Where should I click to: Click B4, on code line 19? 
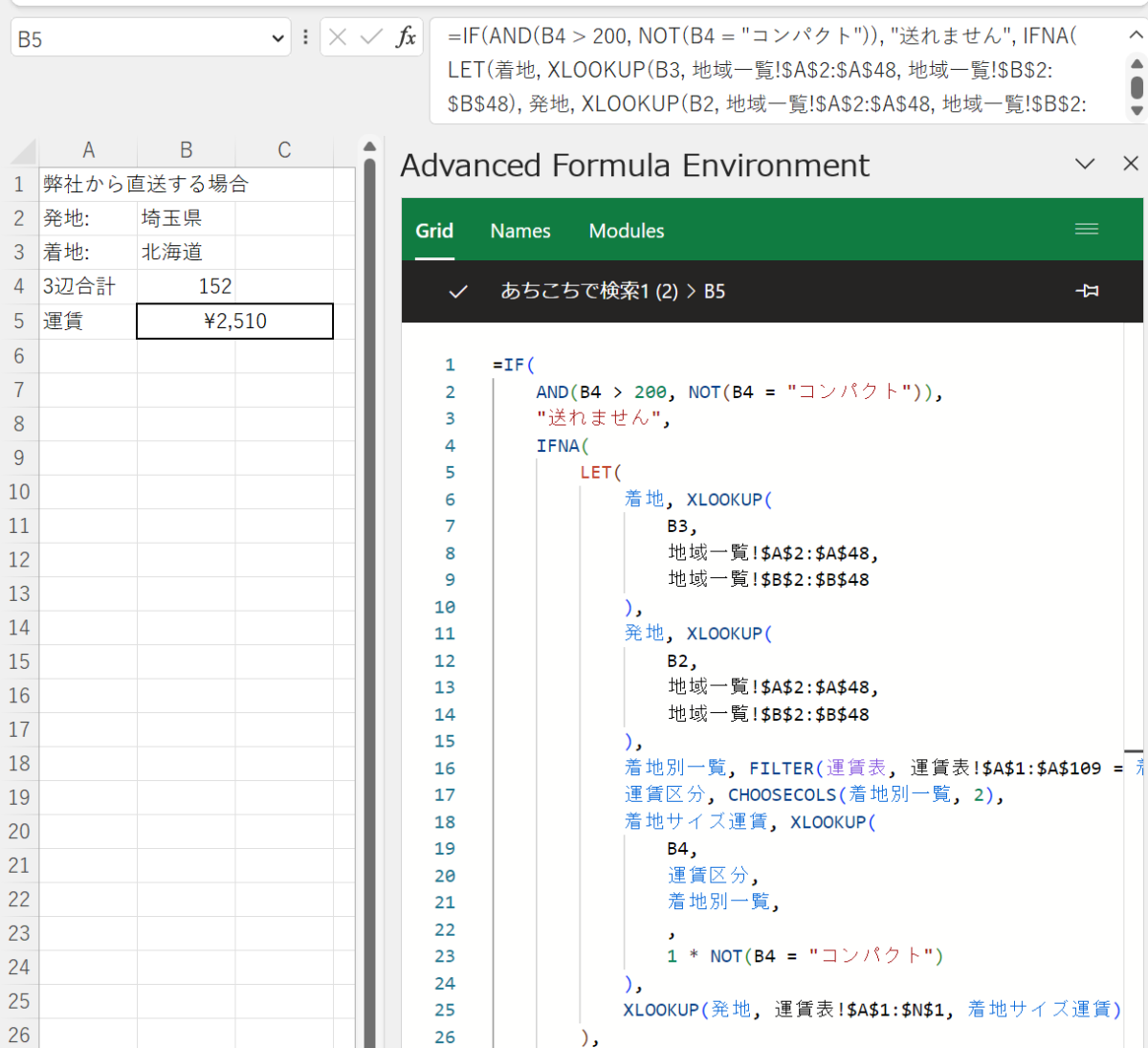[682, 849]
